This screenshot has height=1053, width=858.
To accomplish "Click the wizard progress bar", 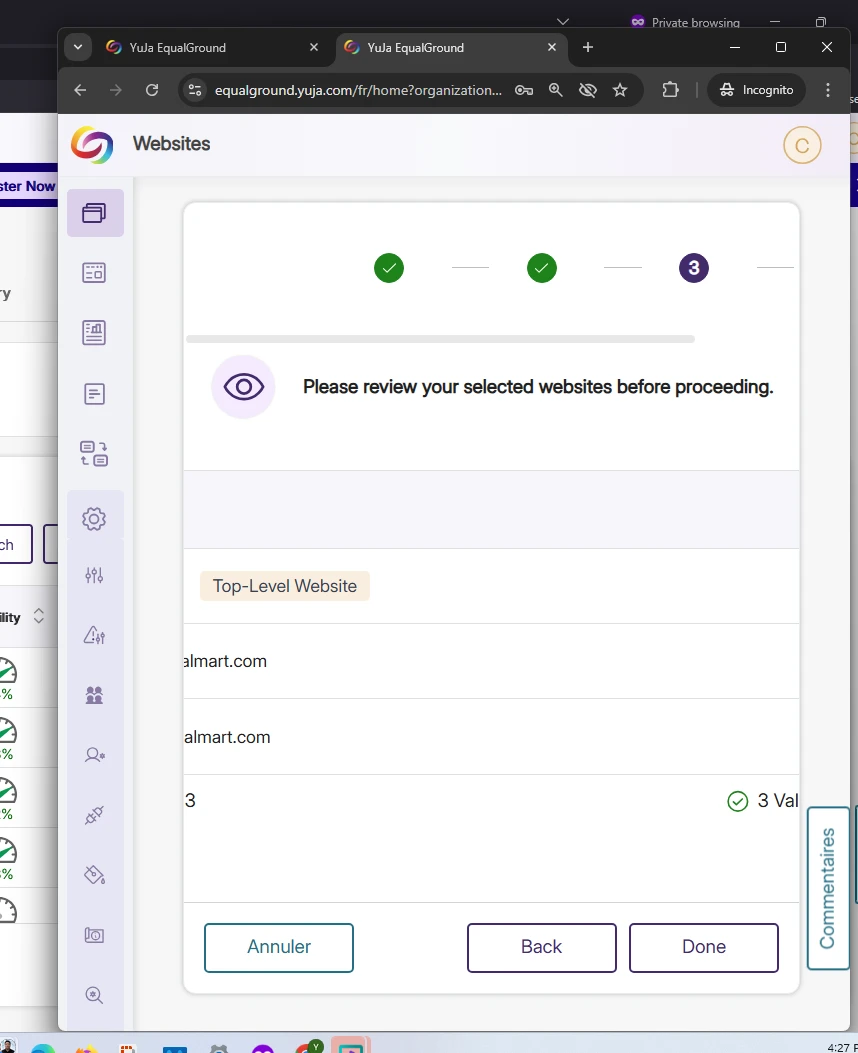I will (440, 339).
